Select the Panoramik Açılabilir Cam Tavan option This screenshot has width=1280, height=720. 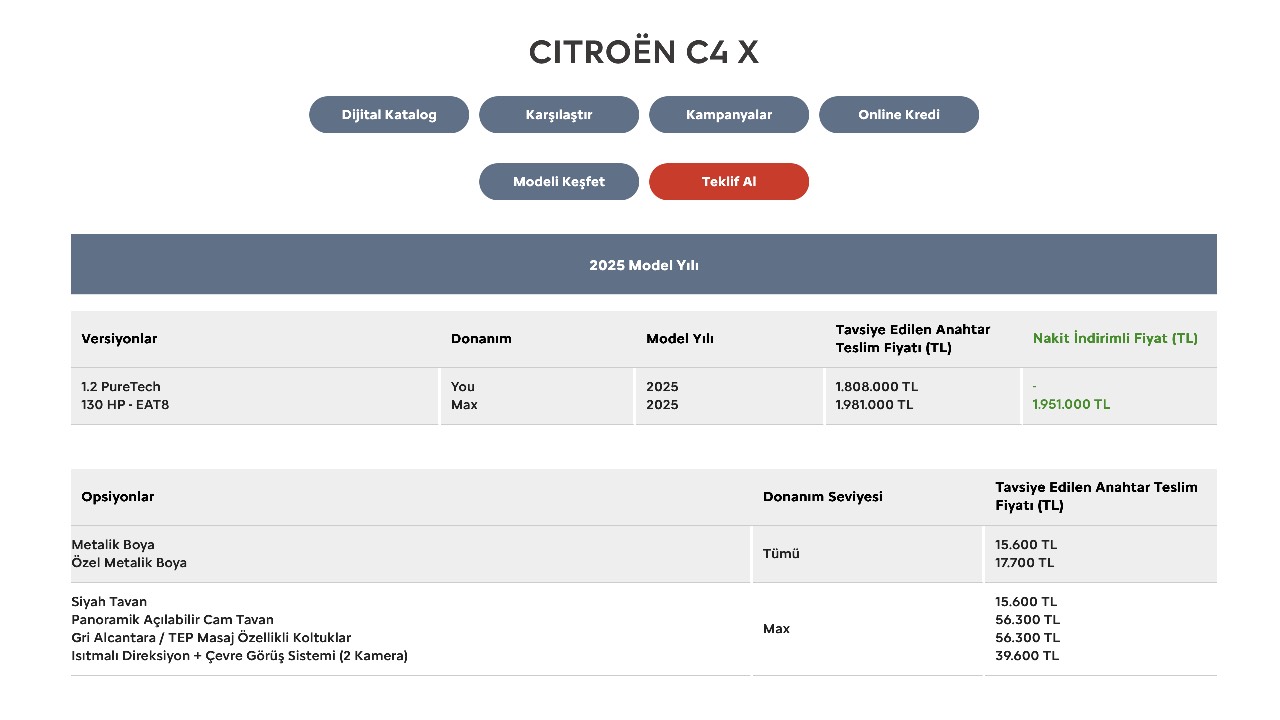[172, 620]
